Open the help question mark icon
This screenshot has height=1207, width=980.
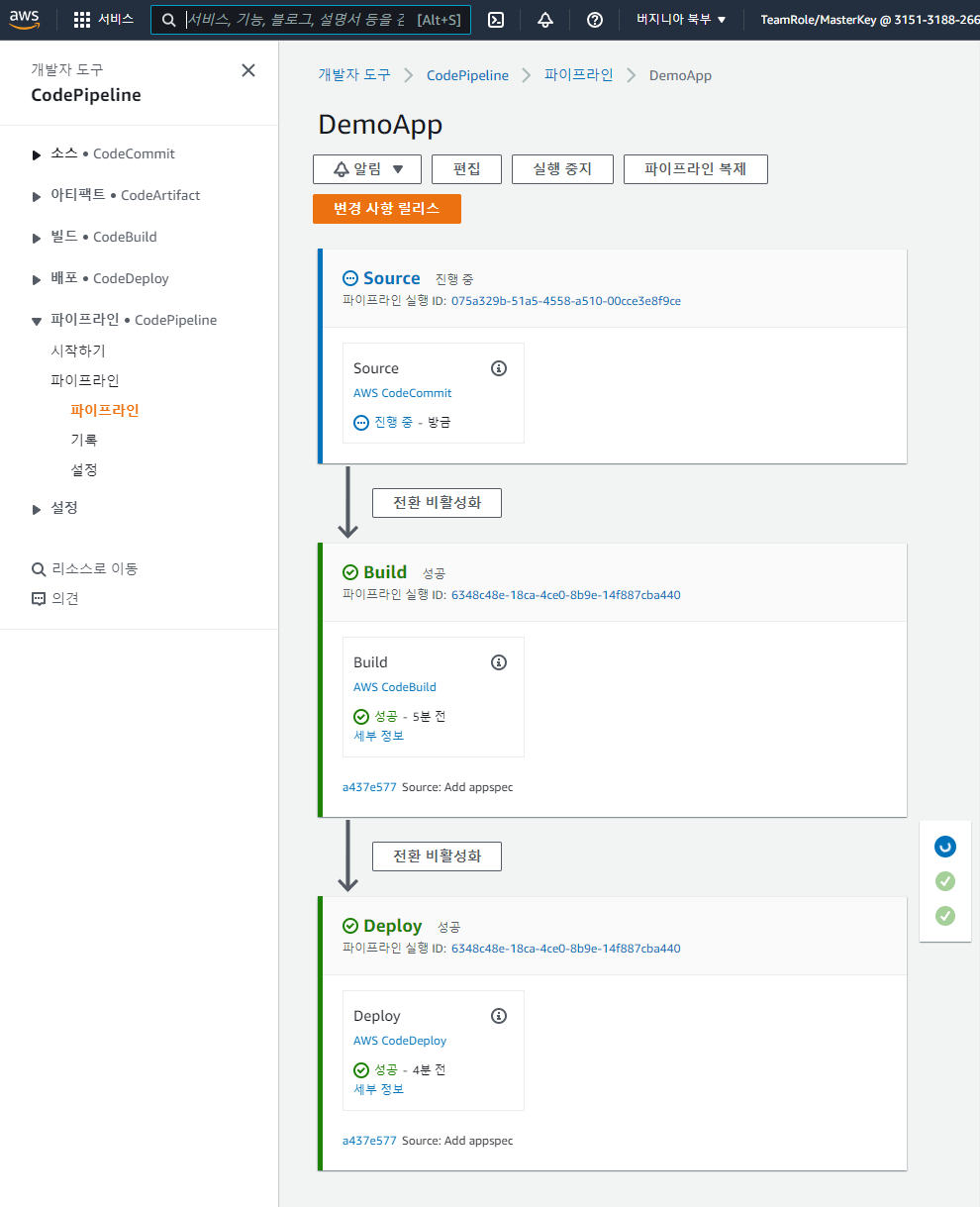(595, 20)
